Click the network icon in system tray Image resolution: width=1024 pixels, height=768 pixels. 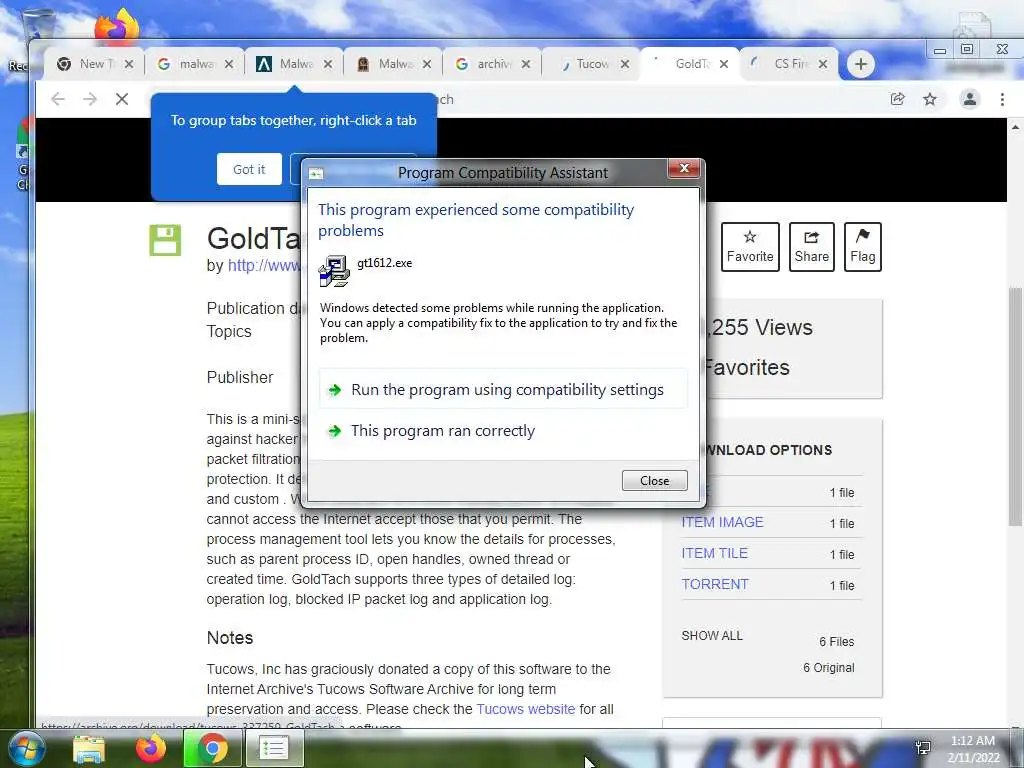point(923,748)
